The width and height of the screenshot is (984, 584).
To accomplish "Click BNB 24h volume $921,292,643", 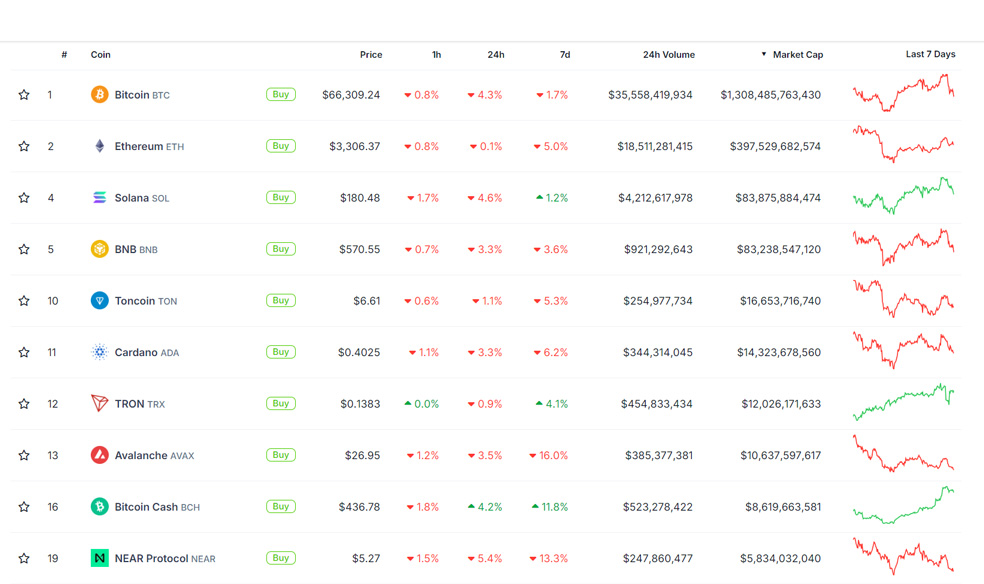I will click(x=658, y=249).
